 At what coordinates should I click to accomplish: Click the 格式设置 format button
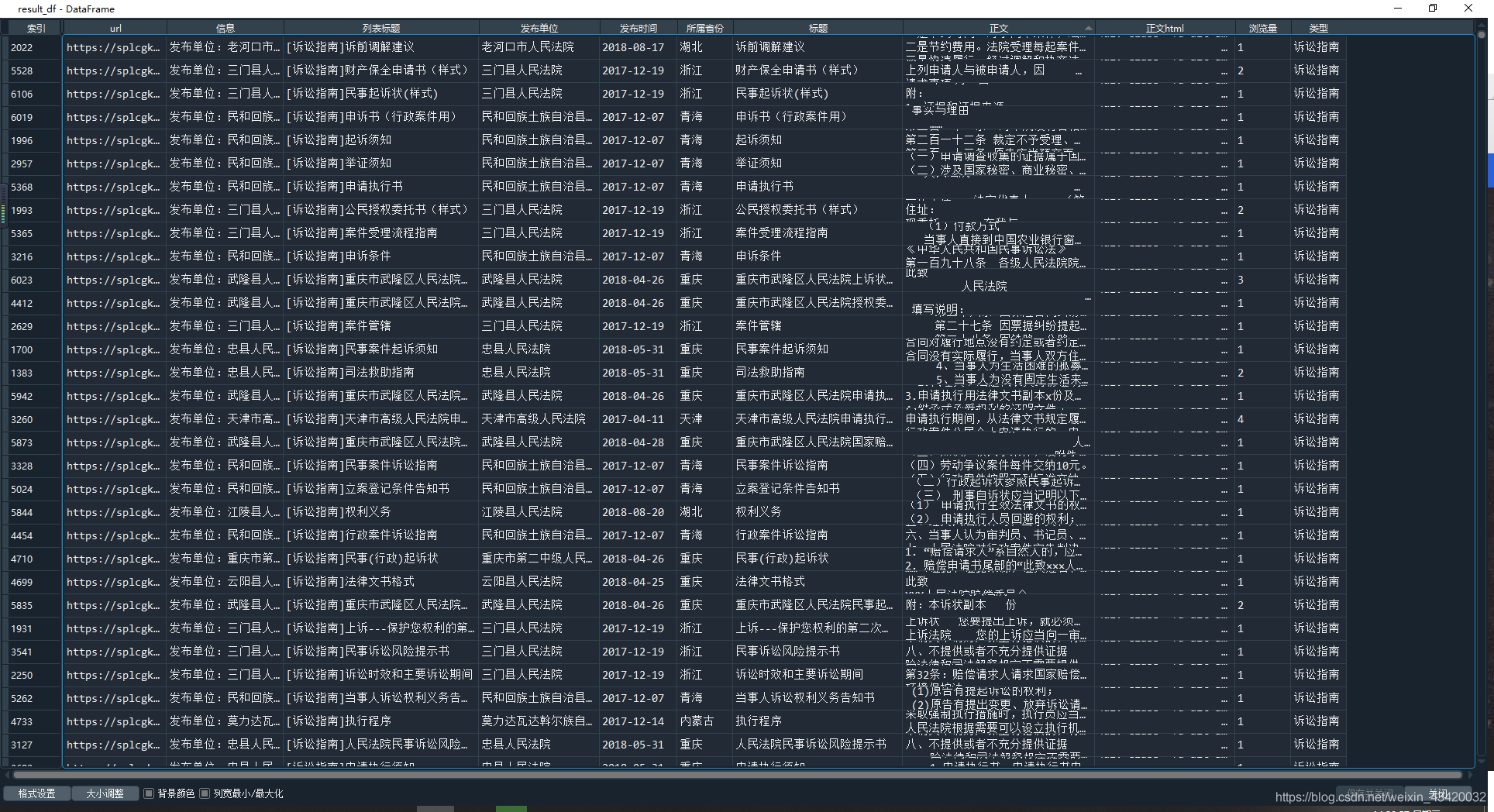click(37, 793)
